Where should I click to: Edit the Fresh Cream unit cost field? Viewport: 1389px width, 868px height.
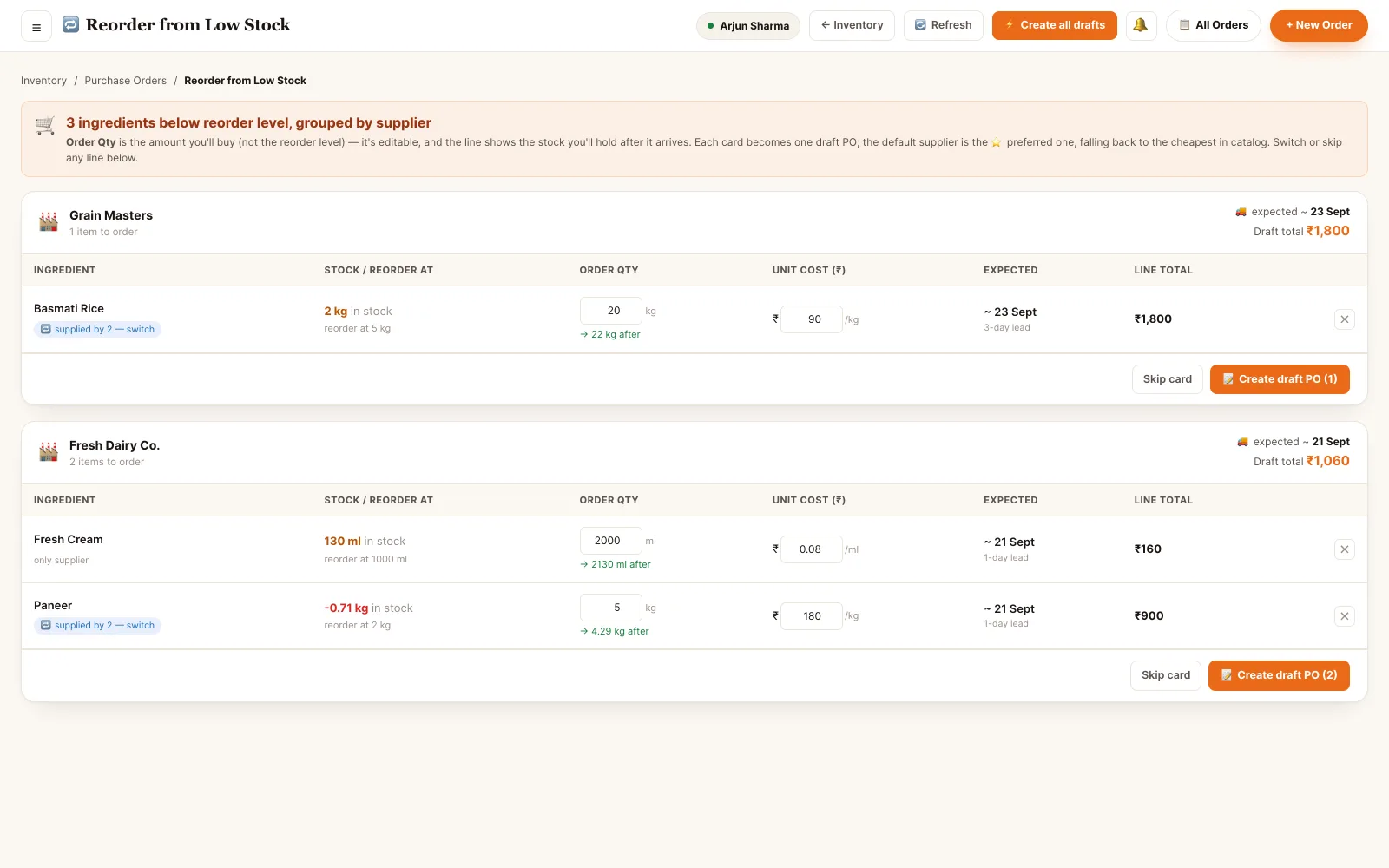tap(812, 549)
